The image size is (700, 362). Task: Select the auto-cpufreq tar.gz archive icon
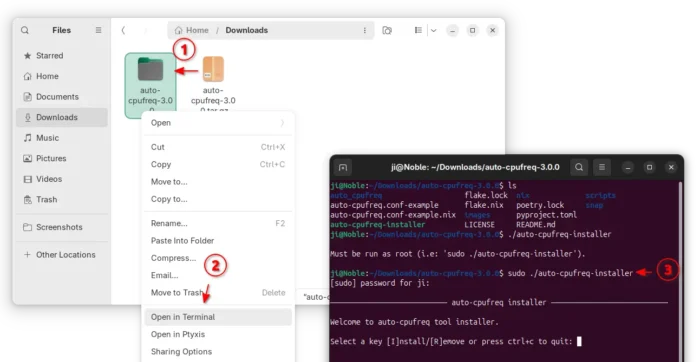pos(213,69)
